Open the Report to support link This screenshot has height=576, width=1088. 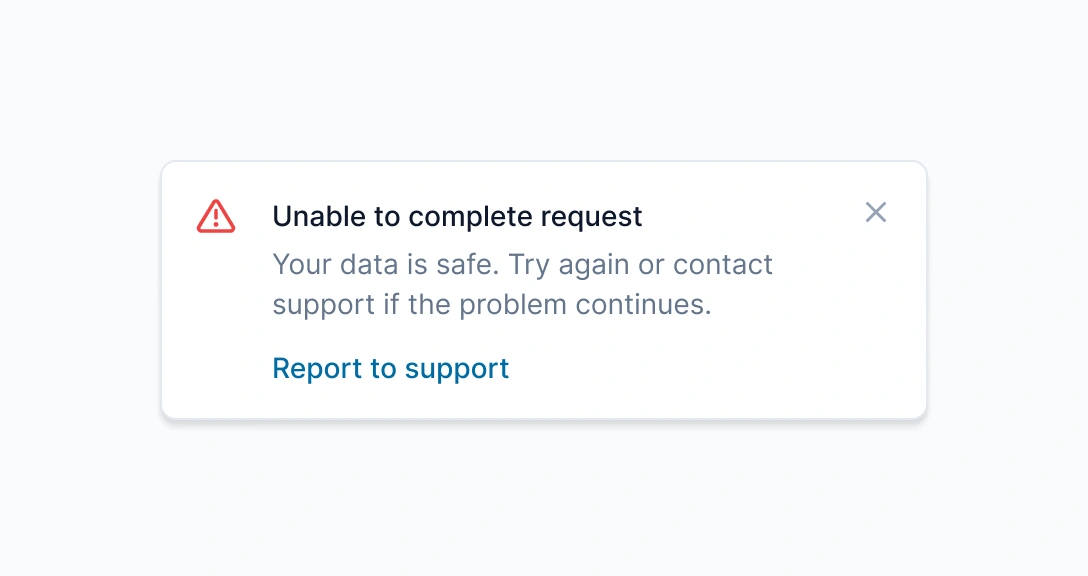[391, 369]
